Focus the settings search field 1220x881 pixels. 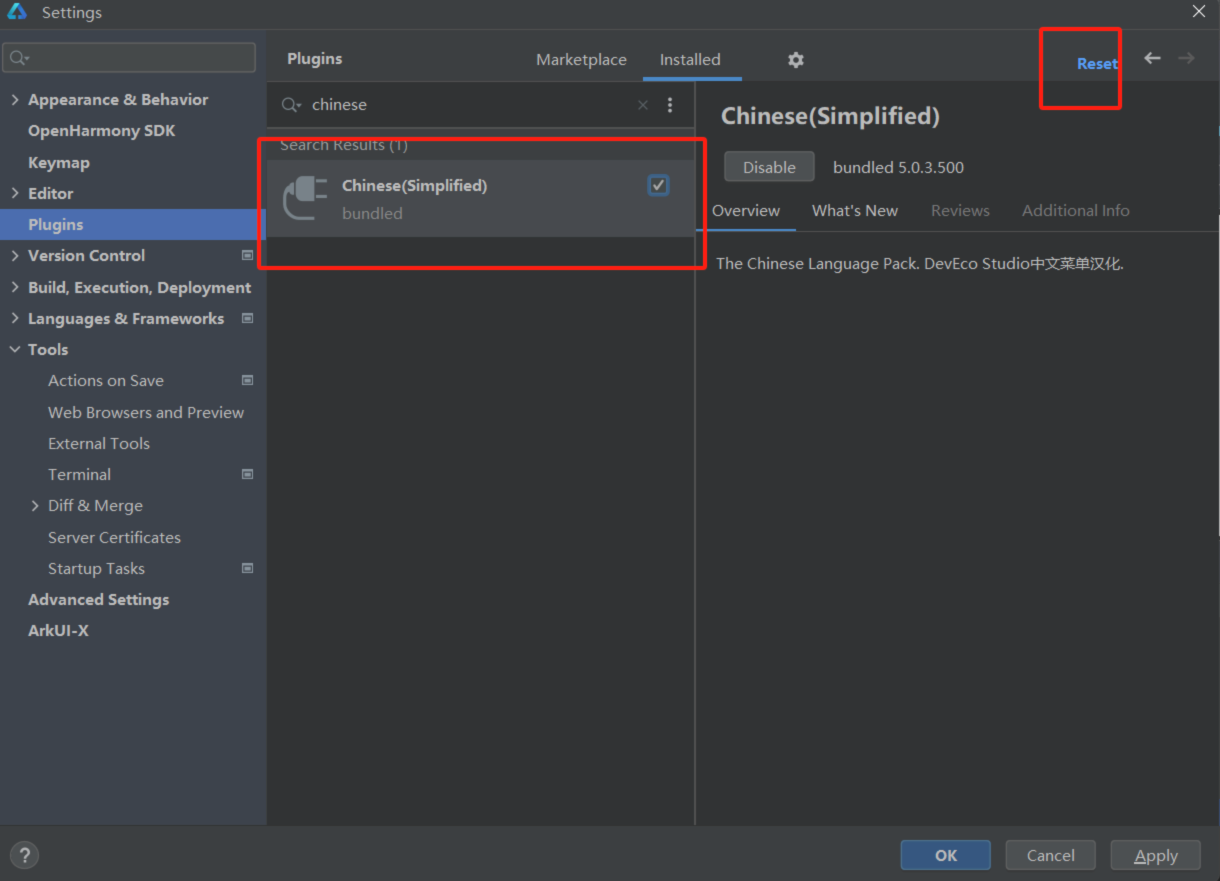(x=129, y=58)
